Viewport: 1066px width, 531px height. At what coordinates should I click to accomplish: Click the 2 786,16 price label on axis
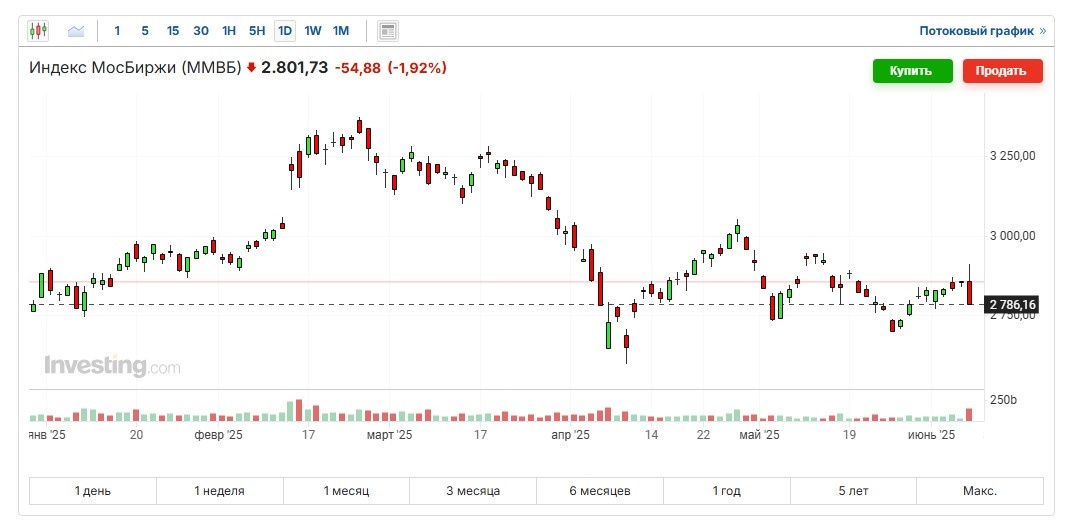point(1013,305)
